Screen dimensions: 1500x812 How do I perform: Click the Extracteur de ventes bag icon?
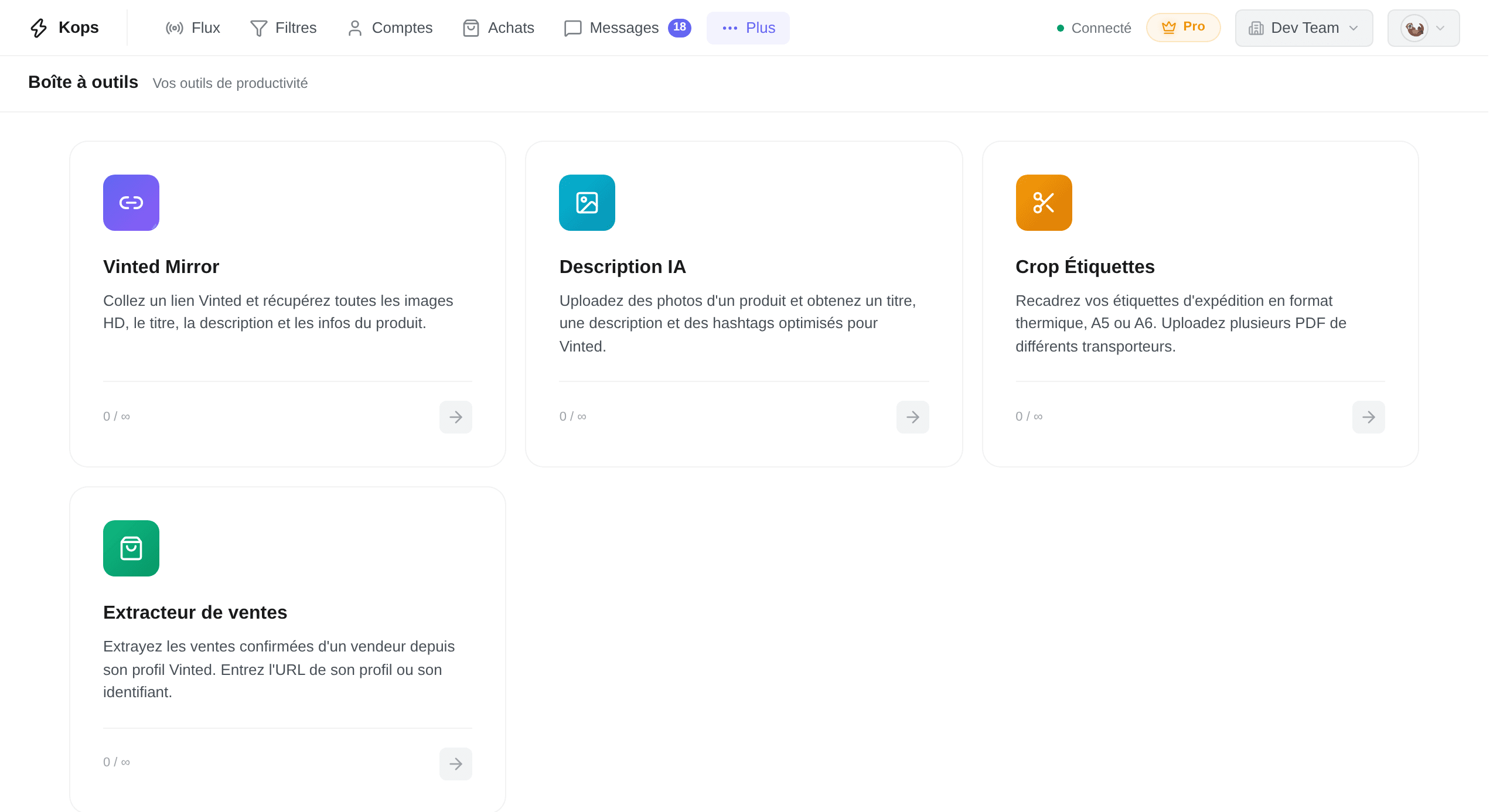click(x=131, y=548)
